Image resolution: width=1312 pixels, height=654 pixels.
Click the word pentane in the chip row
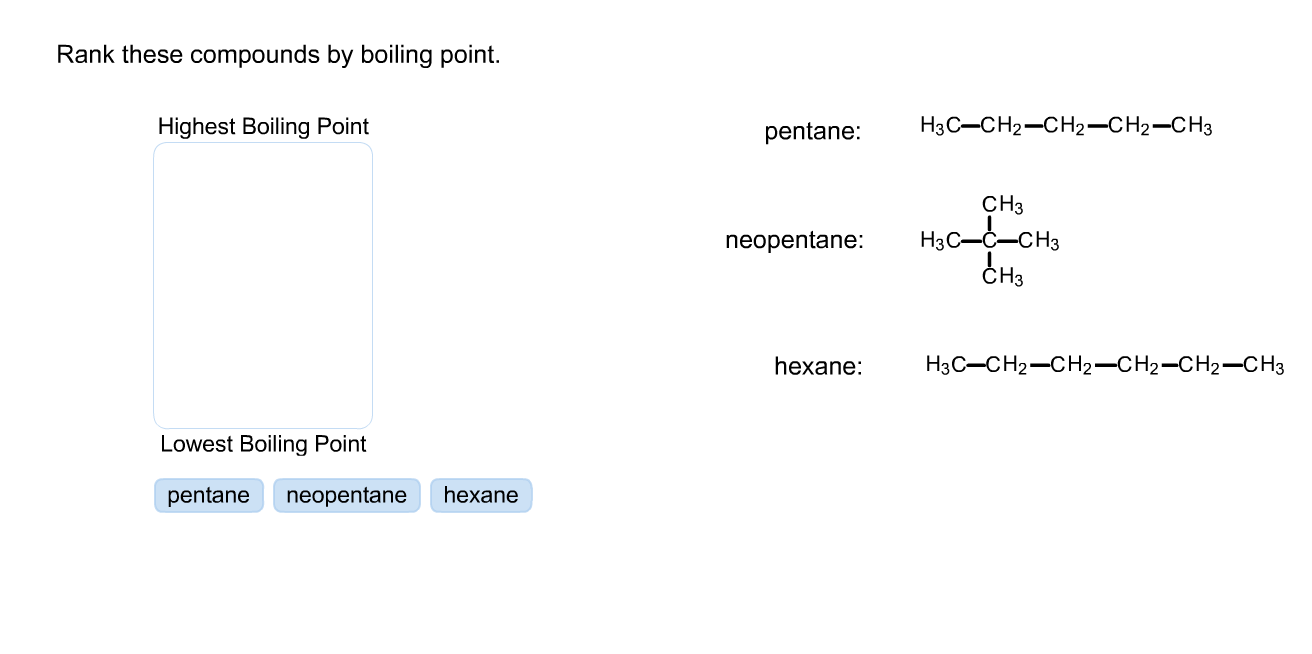(x=208, y=494)
